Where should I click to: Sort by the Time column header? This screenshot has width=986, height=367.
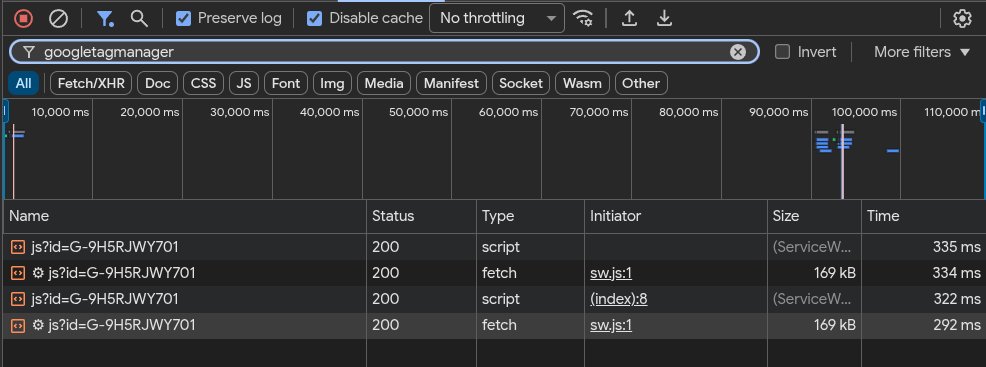pos(923,216)
